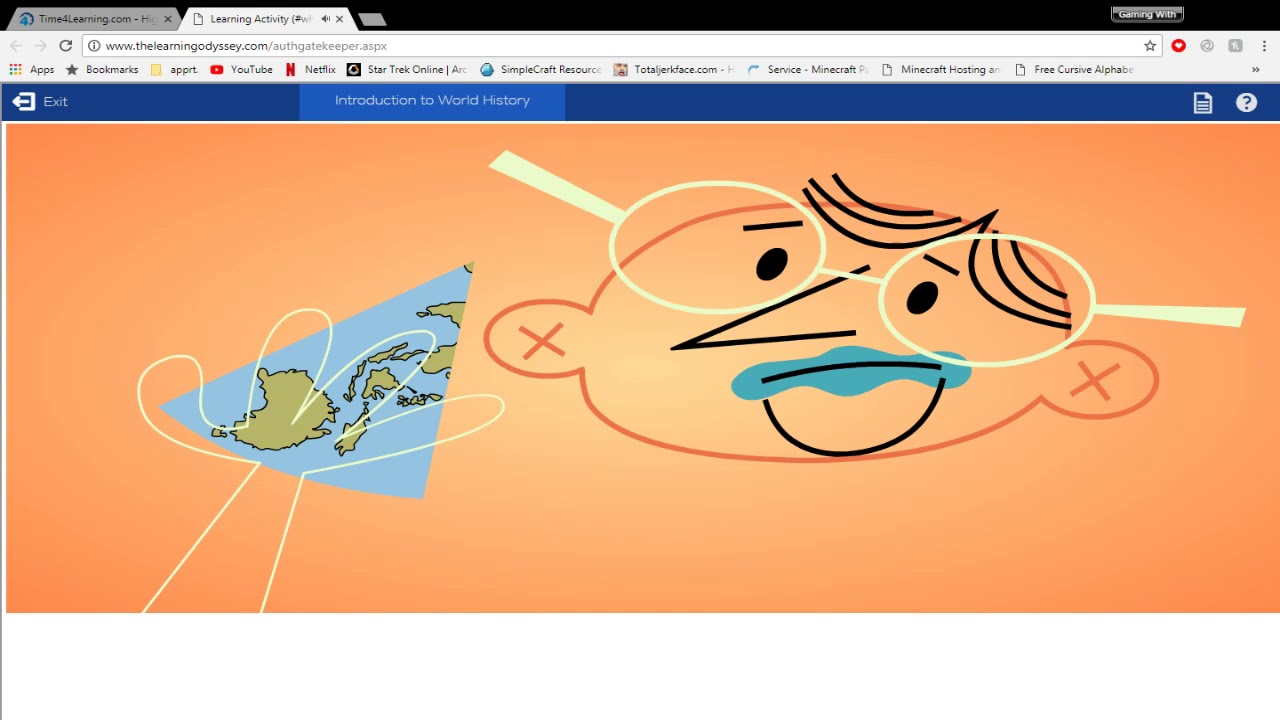Click the address bar URL

(246, 46)
